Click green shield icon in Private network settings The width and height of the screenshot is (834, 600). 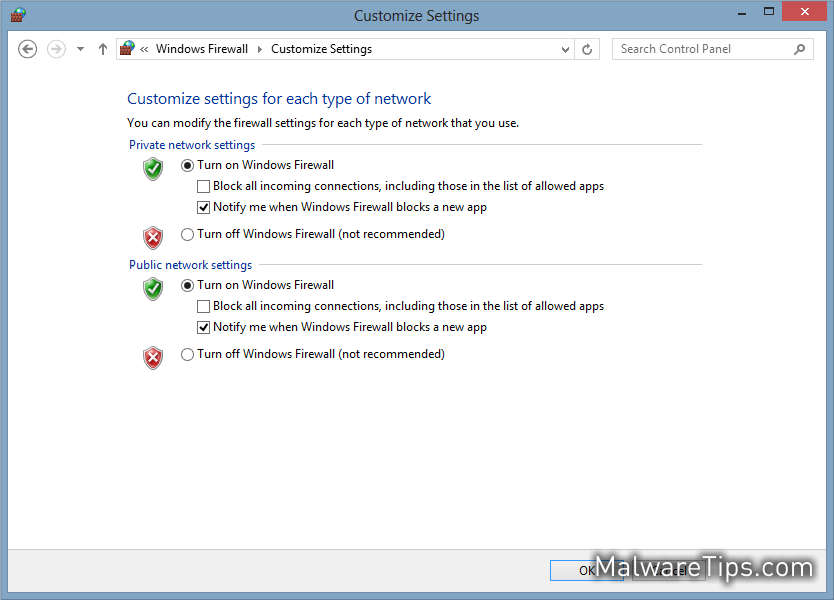click(x=153, y=169)
